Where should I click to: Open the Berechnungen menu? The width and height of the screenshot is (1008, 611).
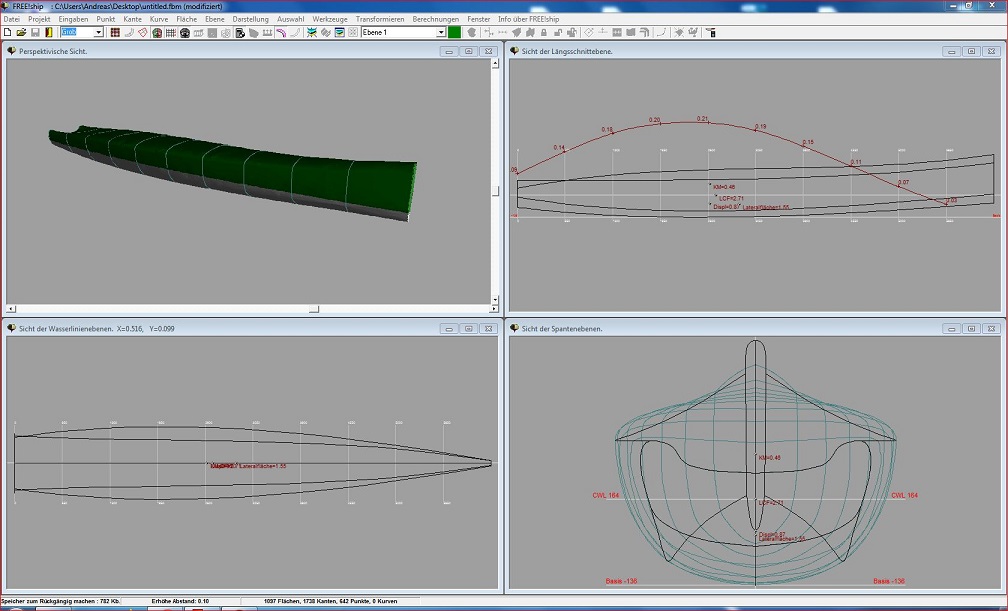click(x=436, y=19)
